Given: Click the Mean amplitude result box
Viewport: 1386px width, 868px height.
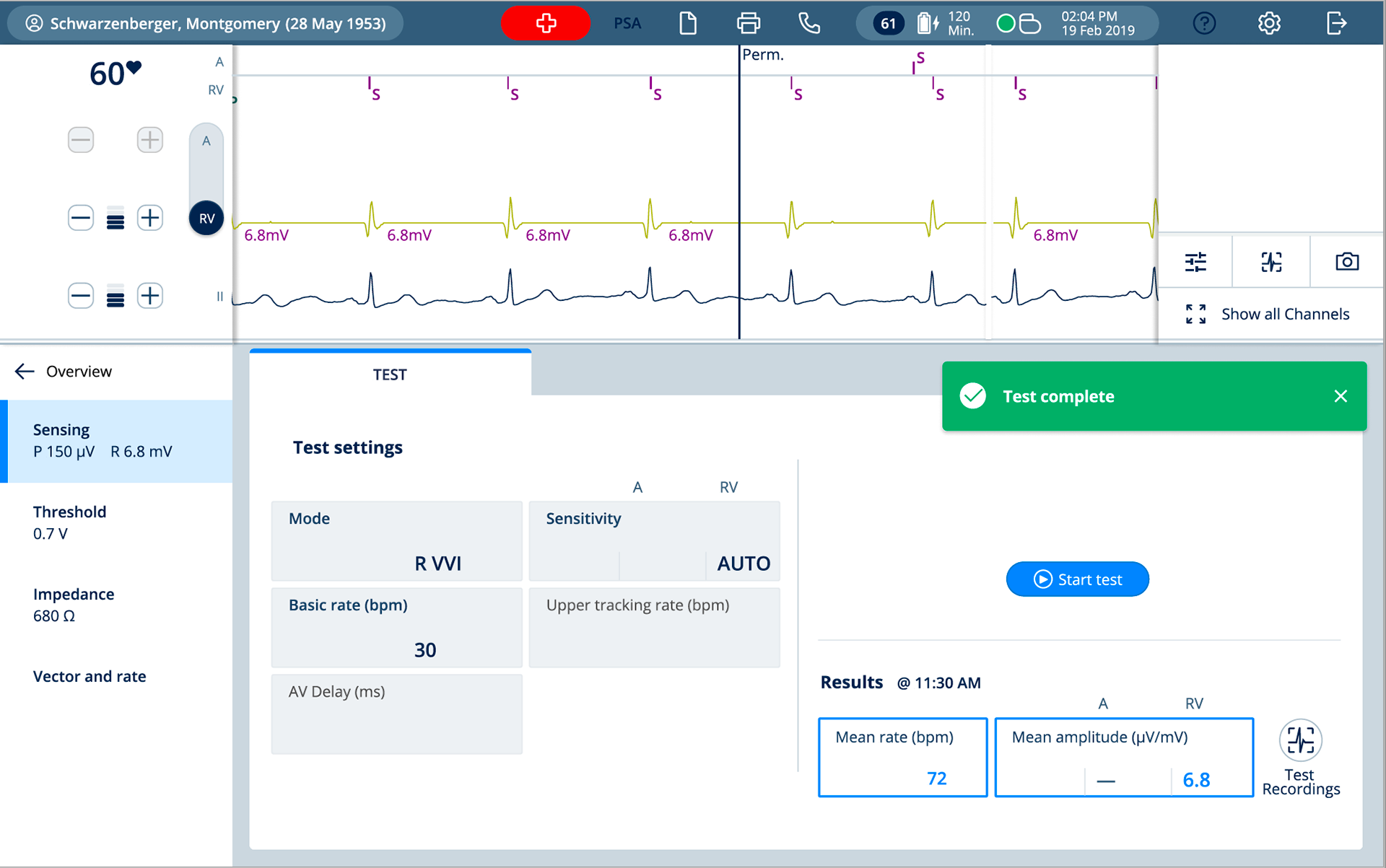Looking at the screenshot, I should click(1124, 758).
